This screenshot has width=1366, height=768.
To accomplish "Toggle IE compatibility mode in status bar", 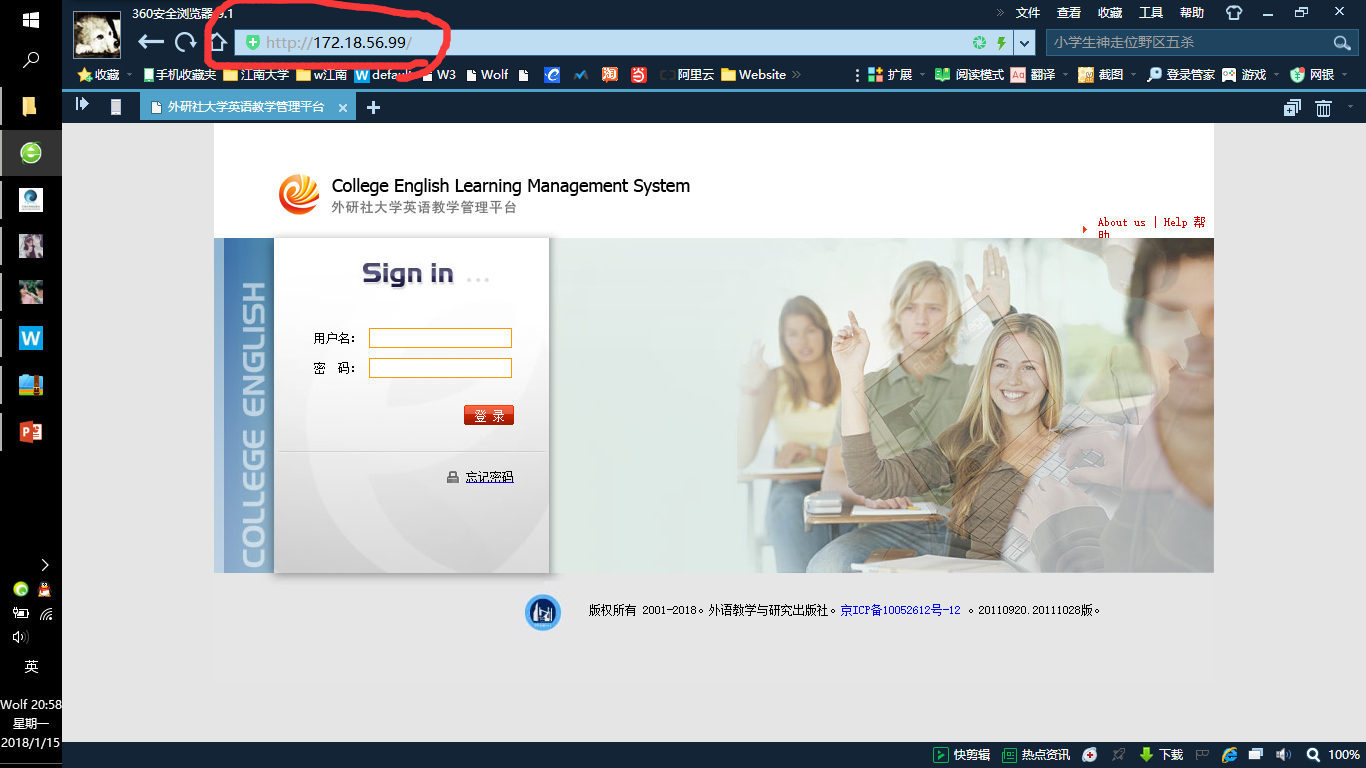I will (x=1229, y=755).
